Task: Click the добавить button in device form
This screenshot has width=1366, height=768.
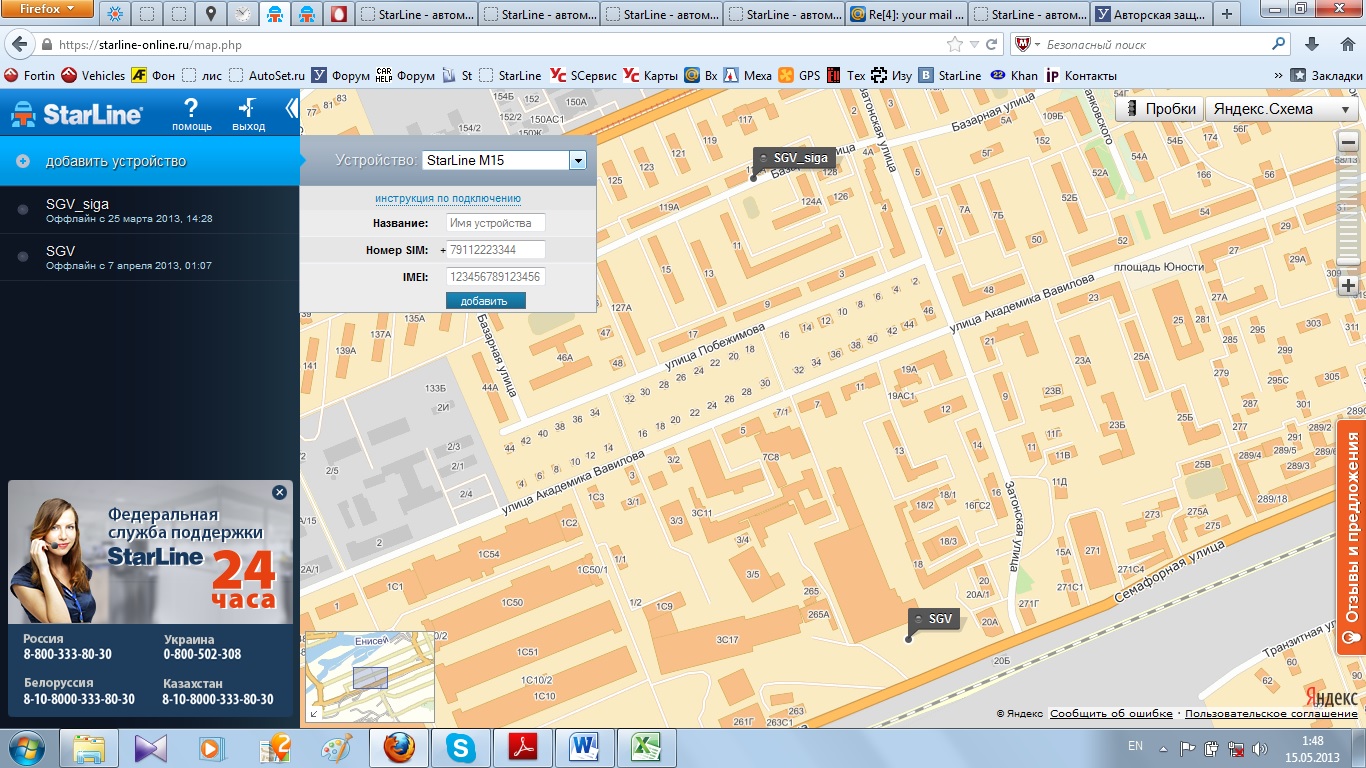Action: coord(485,301)
